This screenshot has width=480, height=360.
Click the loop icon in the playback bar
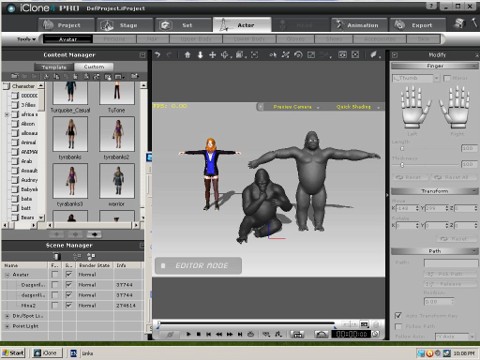251,334
